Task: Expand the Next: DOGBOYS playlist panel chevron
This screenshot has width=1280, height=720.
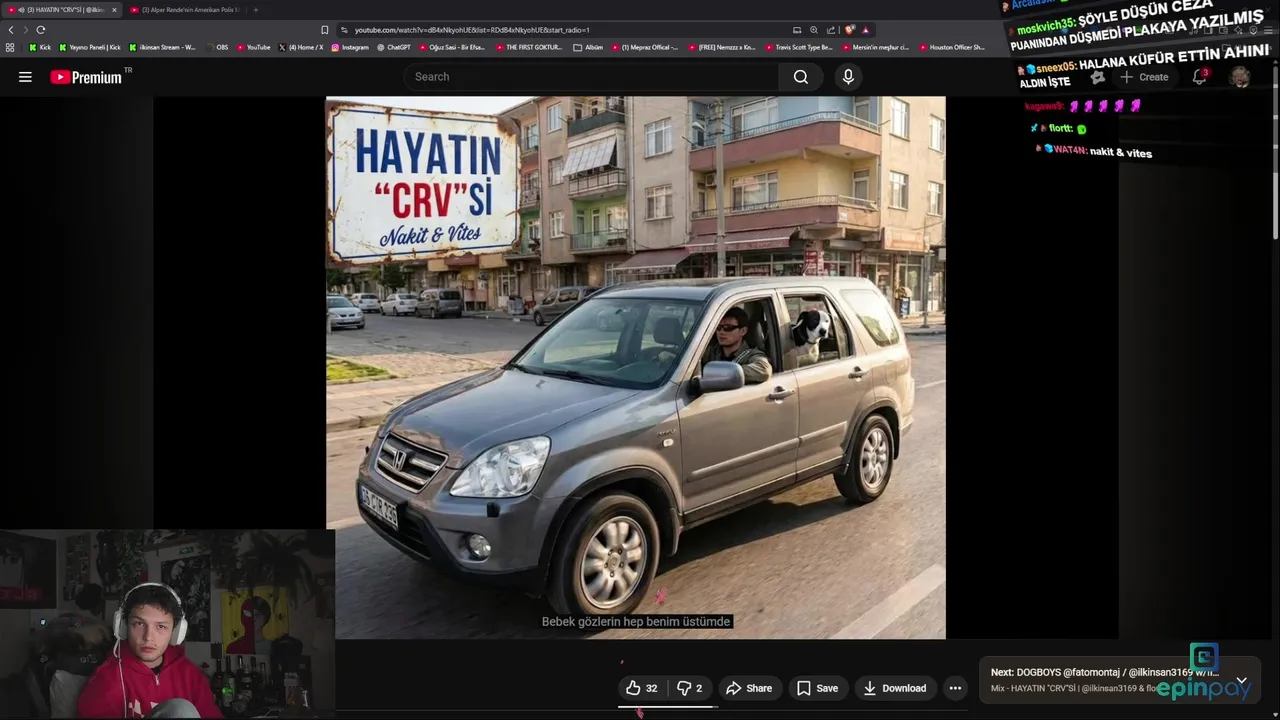Action: pos(1241,680)
